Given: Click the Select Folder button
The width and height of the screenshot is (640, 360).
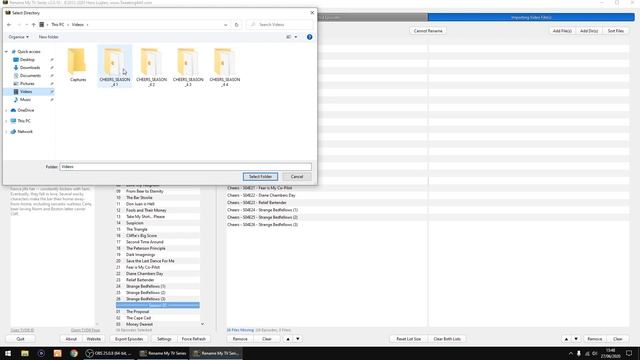Looking at the screenshot, I should pyautogui.click(x=260, y=176).
